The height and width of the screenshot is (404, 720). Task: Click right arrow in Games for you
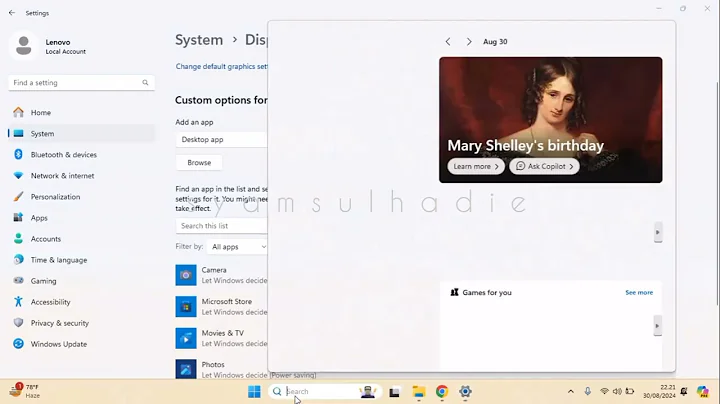tap(658, 326)
